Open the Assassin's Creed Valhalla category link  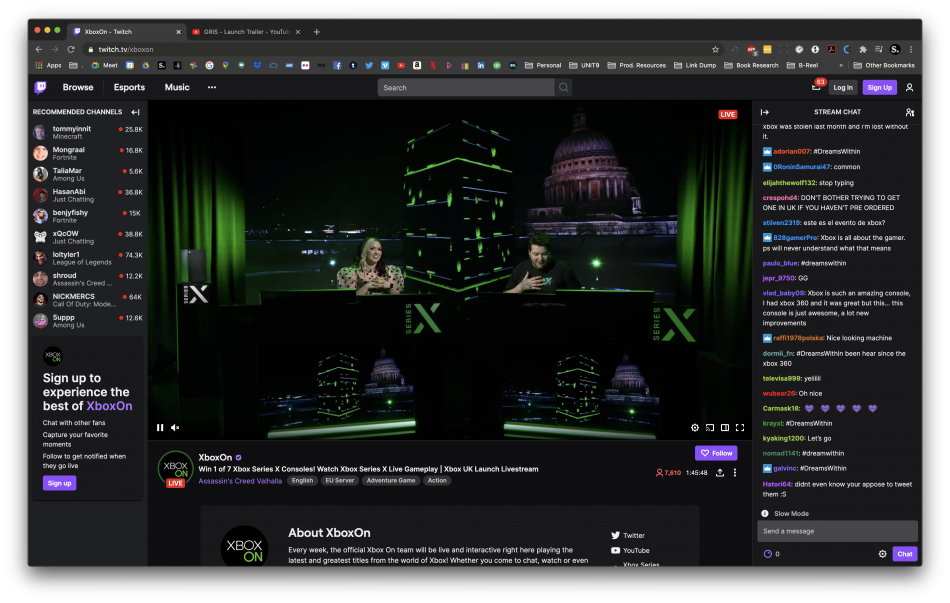pyautogui.click(x=240, y=481)
